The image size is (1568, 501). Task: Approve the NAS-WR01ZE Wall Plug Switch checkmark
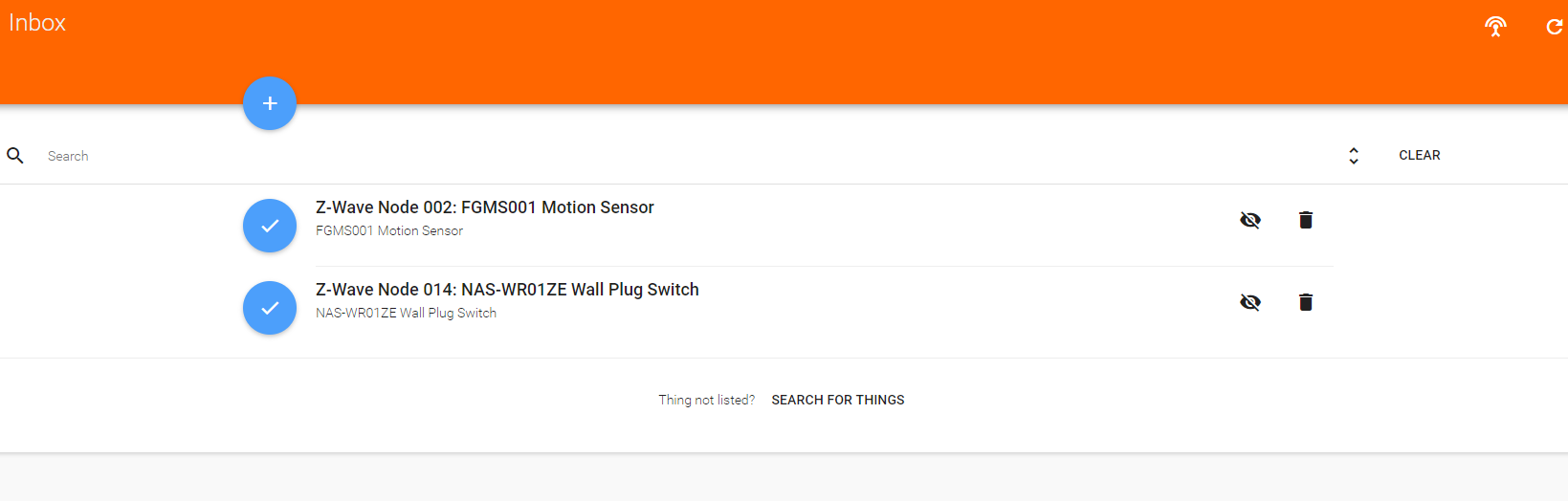pos(270,308)
